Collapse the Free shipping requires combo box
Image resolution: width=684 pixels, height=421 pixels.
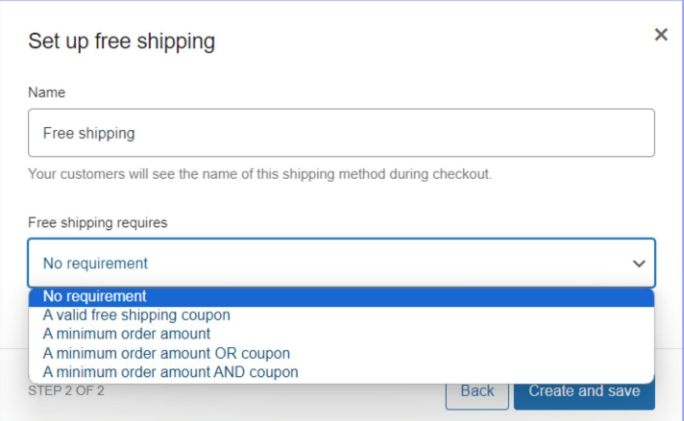(341, 263)
